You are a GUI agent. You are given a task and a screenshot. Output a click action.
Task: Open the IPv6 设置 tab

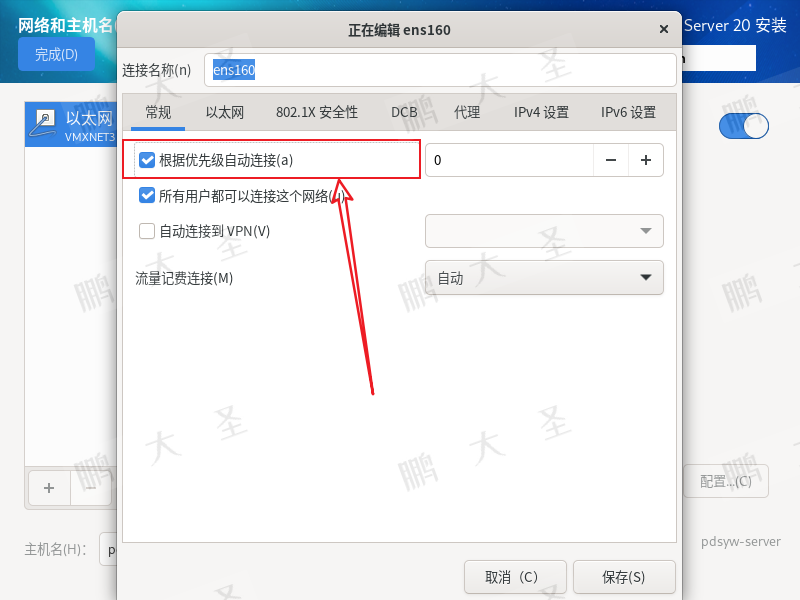tap(629, 112)
